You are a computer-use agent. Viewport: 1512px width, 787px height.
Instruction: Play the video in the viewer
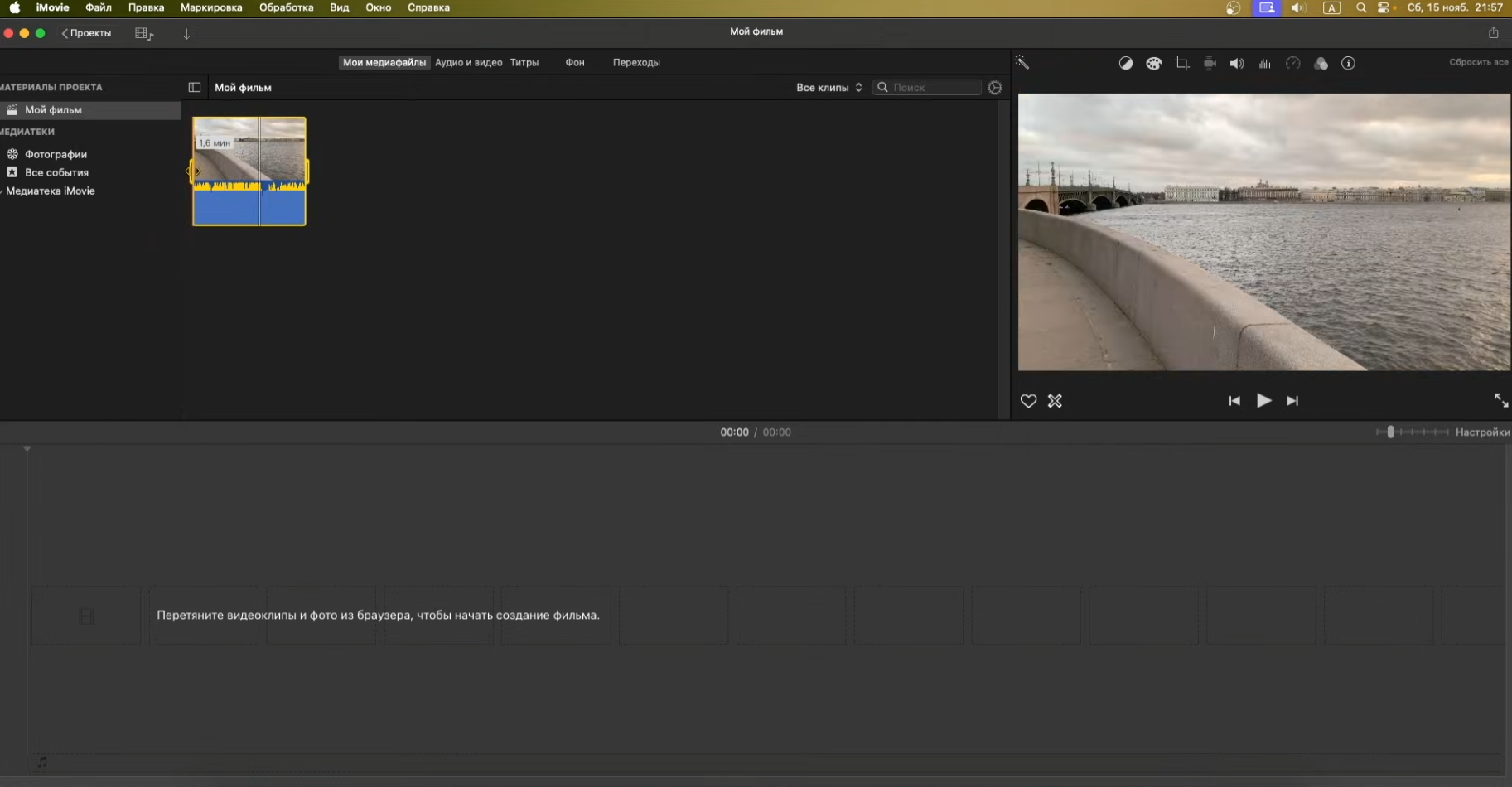coord(1263,401)
